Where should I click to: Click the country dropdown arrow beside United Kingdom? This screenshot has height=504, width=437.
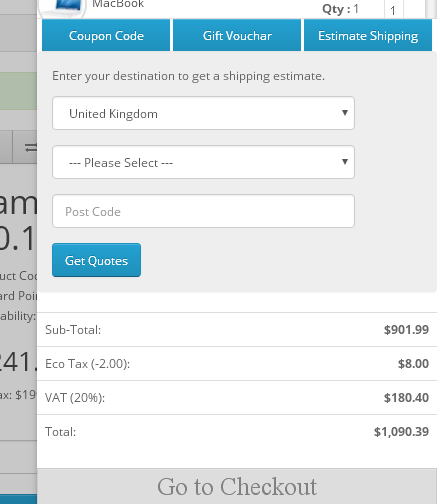pyautogui.click(x=345, y=113)
